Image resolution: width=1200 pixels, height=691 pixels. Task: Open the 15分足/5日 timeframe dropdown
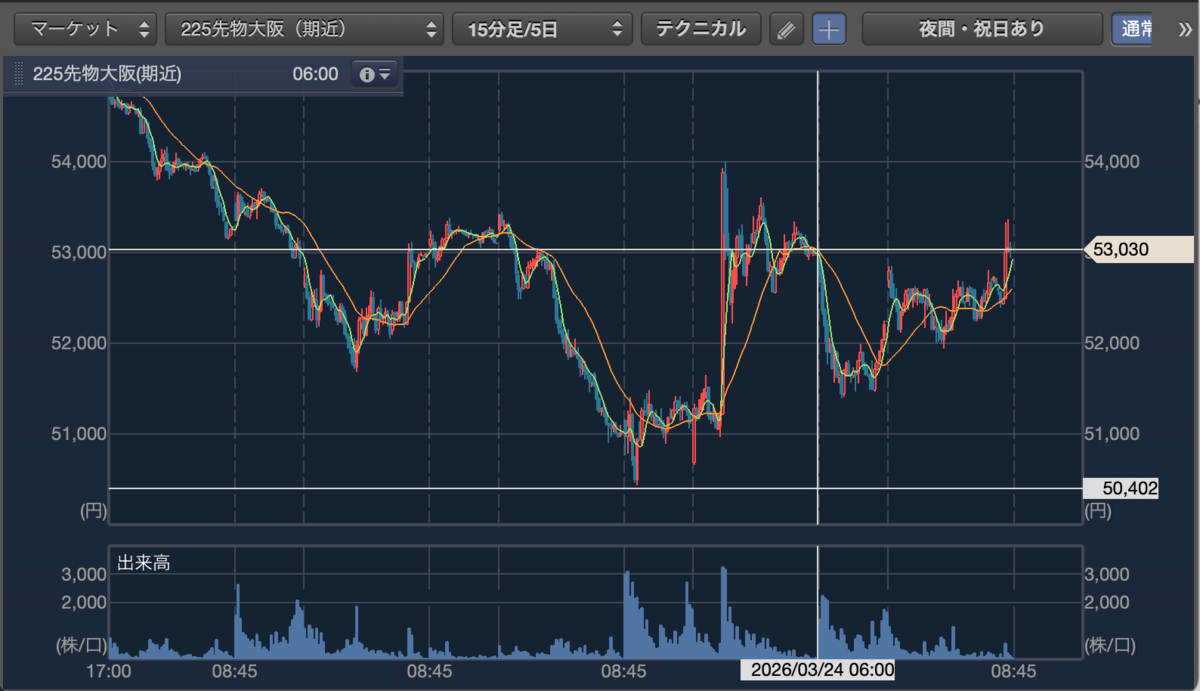(543, 29)
